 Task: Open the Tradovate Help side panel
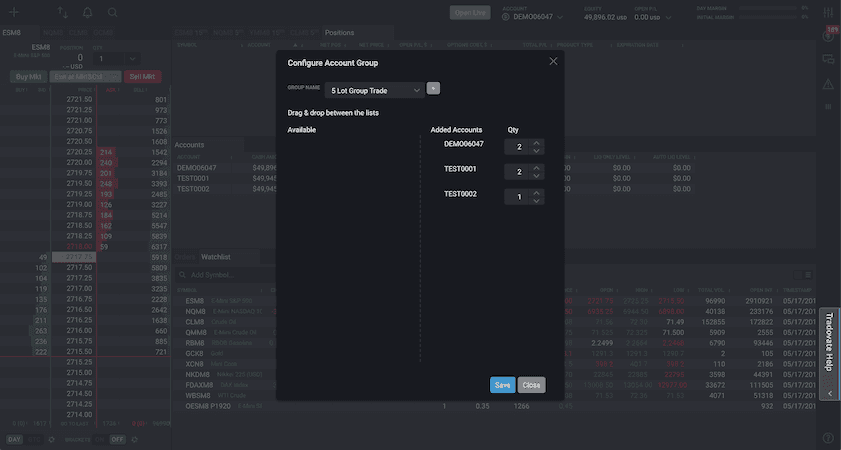coord(829,342)
